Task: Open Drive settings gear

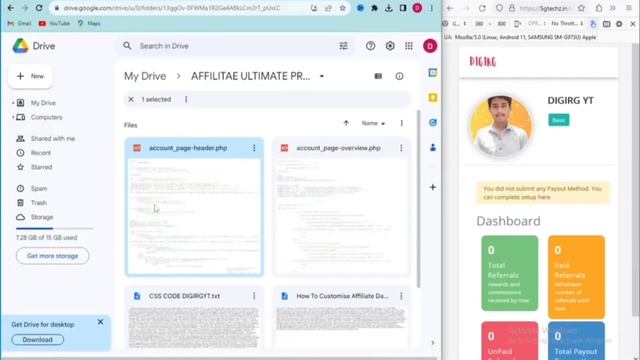Action: pyautogui.click(x=390, y=46)
